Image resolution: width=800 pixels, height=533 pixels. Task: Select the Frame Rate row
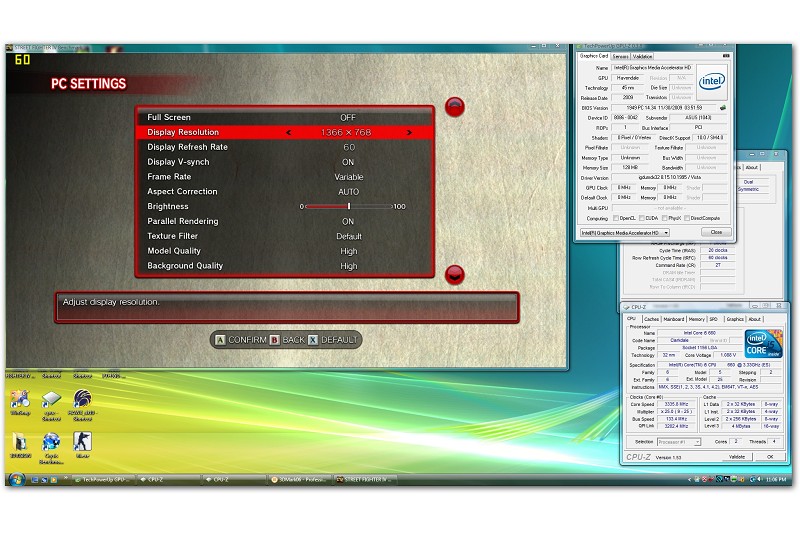pyautogui.click(x=285, y=177)
